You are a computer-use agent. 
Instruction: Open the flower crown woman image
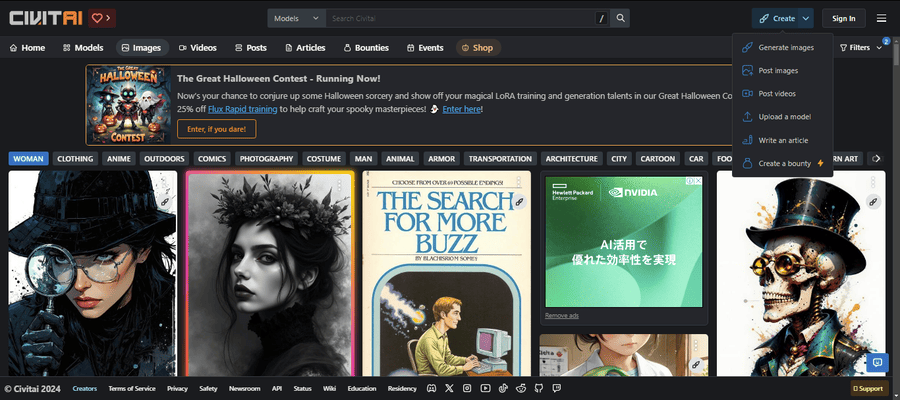(x=270, y=274)
